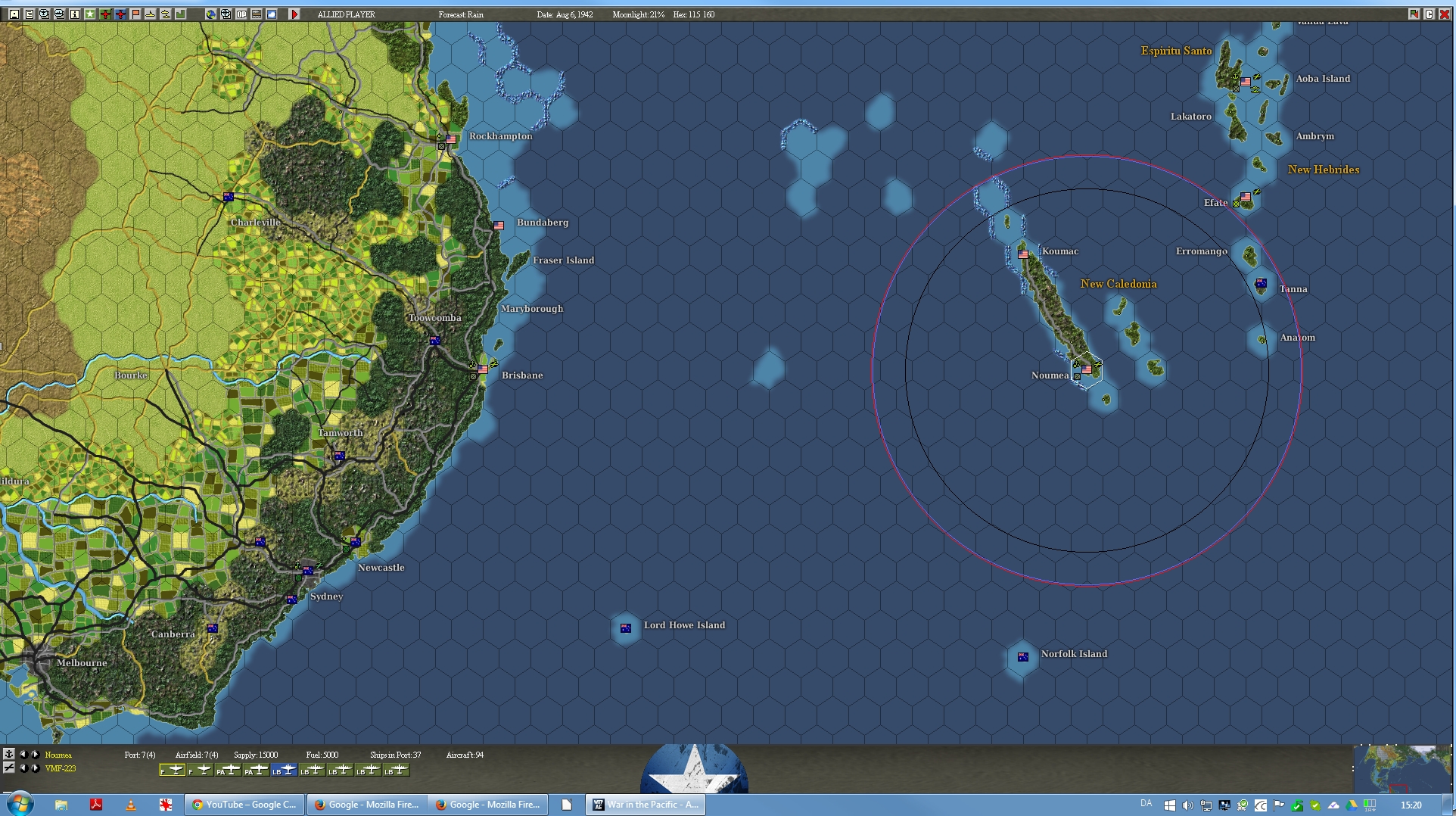Select the second F fighter squadron icon
Viewport: 1456px width, 816px height.
click(200, 770)
